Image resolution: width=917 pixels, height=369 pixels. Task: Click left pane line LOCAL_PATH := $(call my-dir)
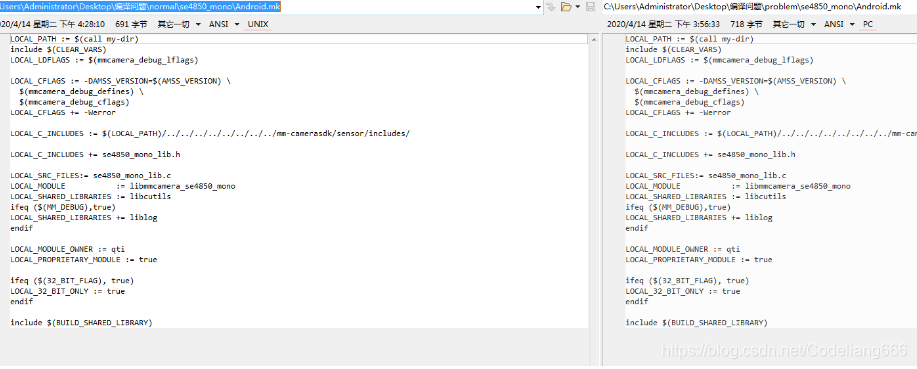pos(74,39)
